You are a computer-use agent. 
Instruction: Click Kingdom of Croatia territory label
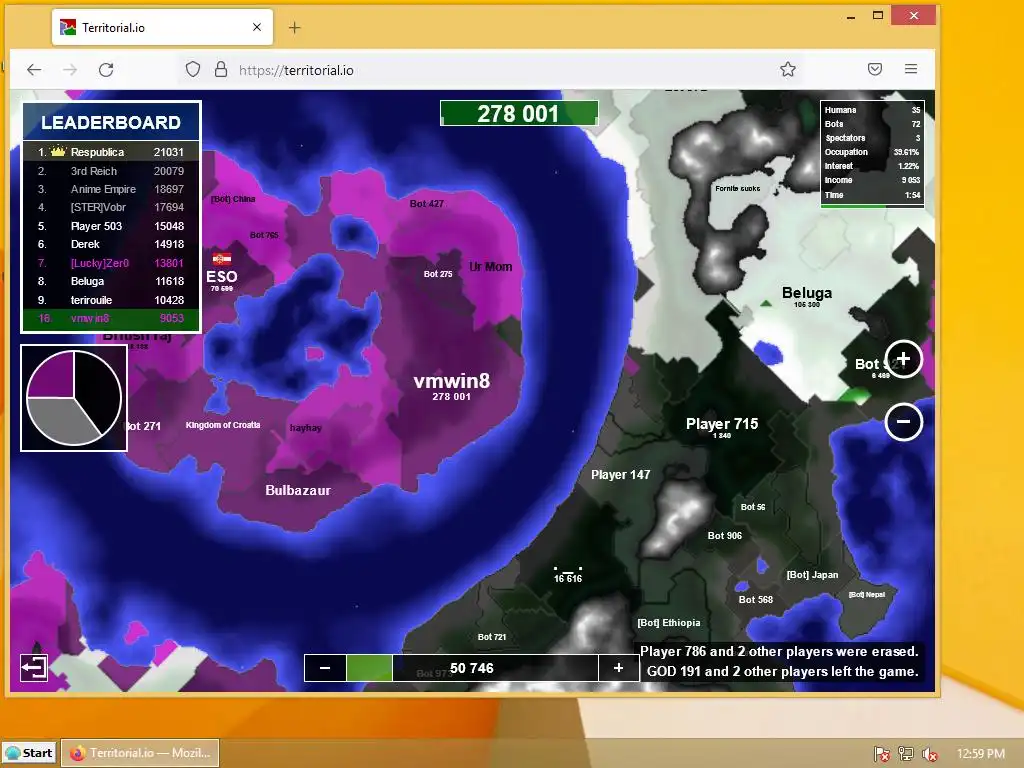(223, 425)
